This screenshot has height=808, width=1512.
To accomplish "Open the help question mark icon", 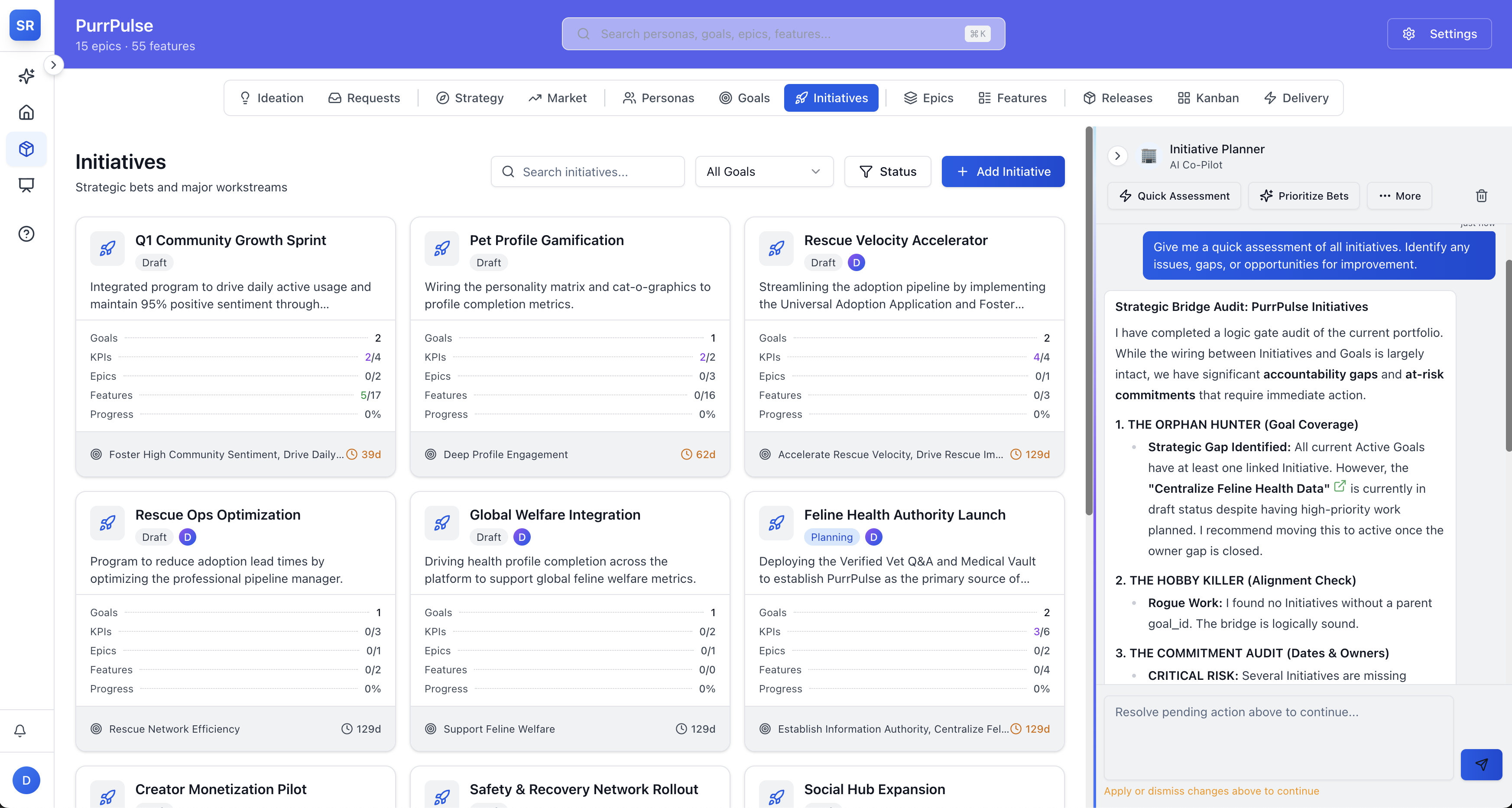I will click(26, 234).
